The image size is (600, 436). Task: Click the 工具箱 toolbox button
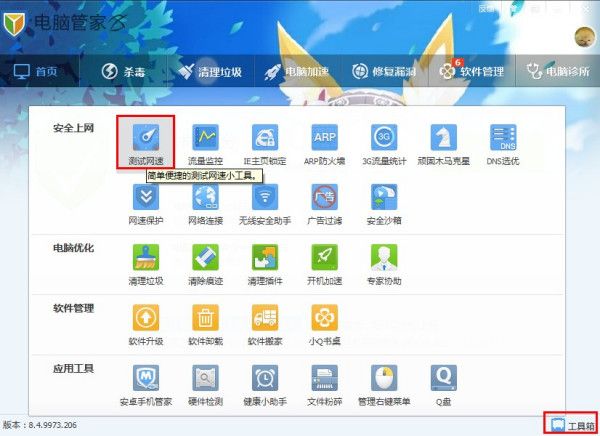click(x=572, y=425)
